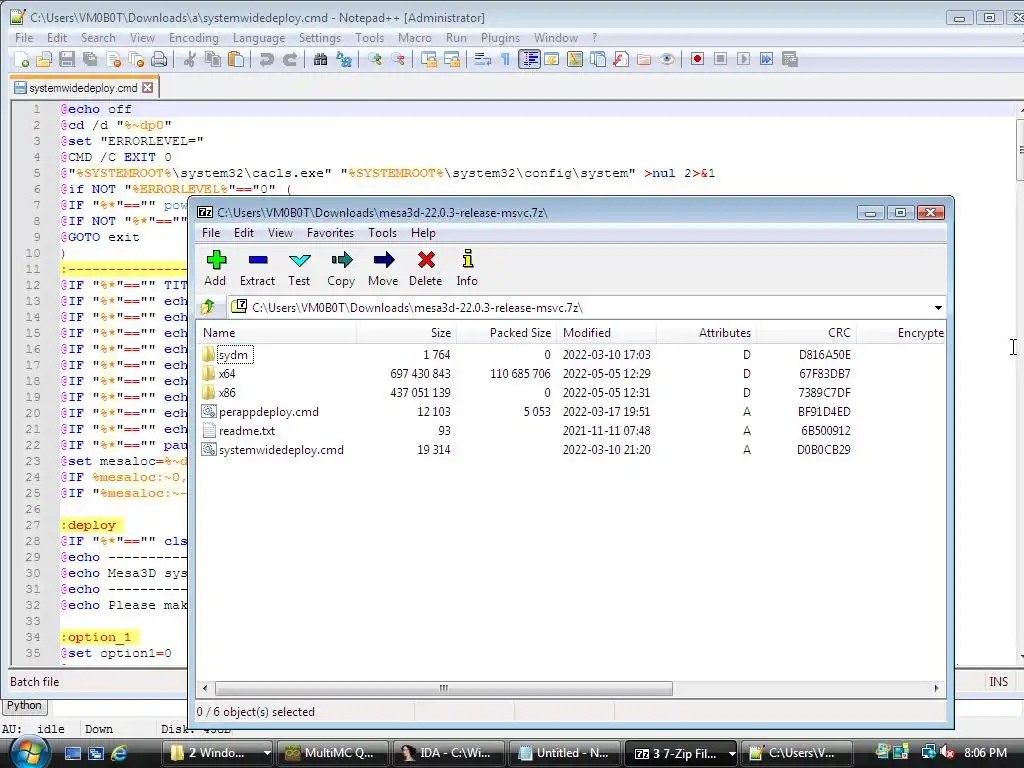The image size is (1024, 768).
Task: Click the 7-Zip horizontal scrollbar thumb
Action: (443, 688)
